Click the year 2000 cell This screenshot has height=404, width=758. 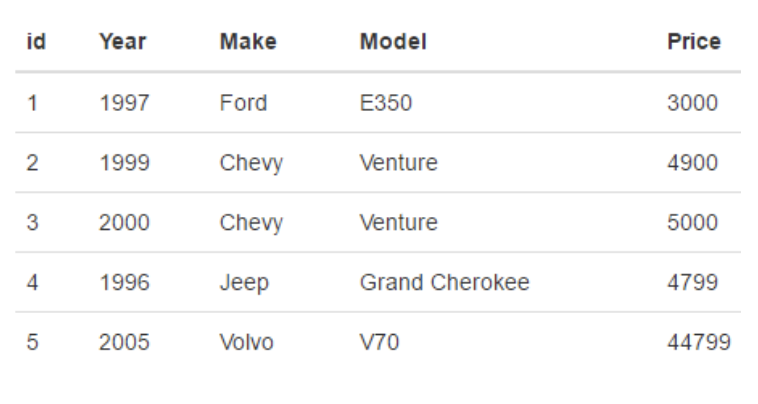(124, 223)
